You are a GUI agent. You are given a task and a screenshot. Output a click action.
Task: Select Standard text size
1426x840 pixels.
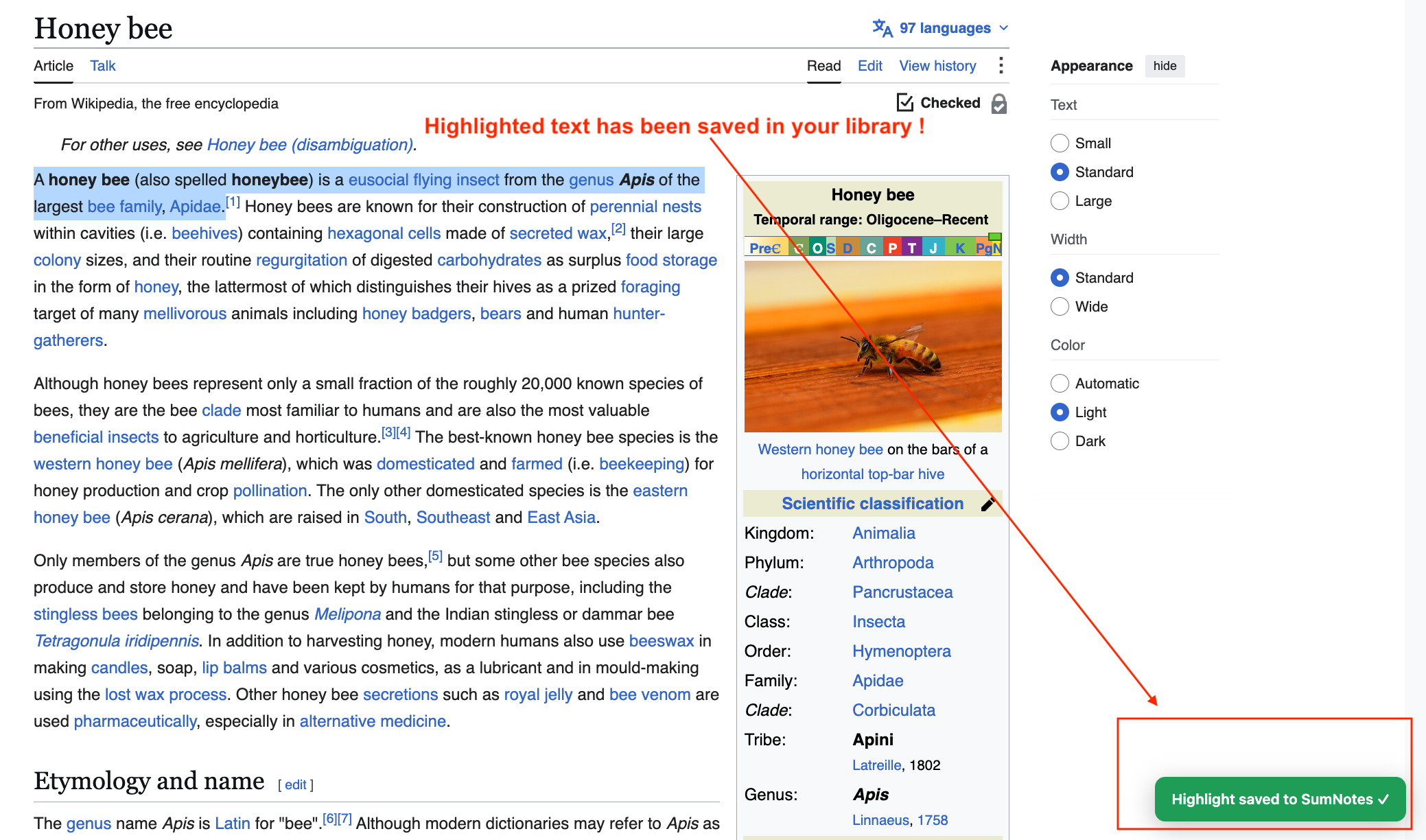pos(1060,172)
